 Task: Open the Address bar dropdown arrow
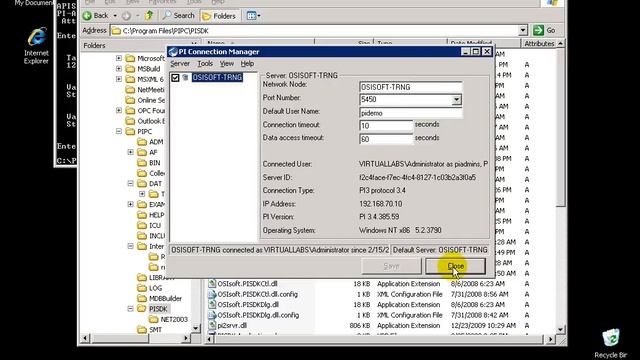pos(523,30)
